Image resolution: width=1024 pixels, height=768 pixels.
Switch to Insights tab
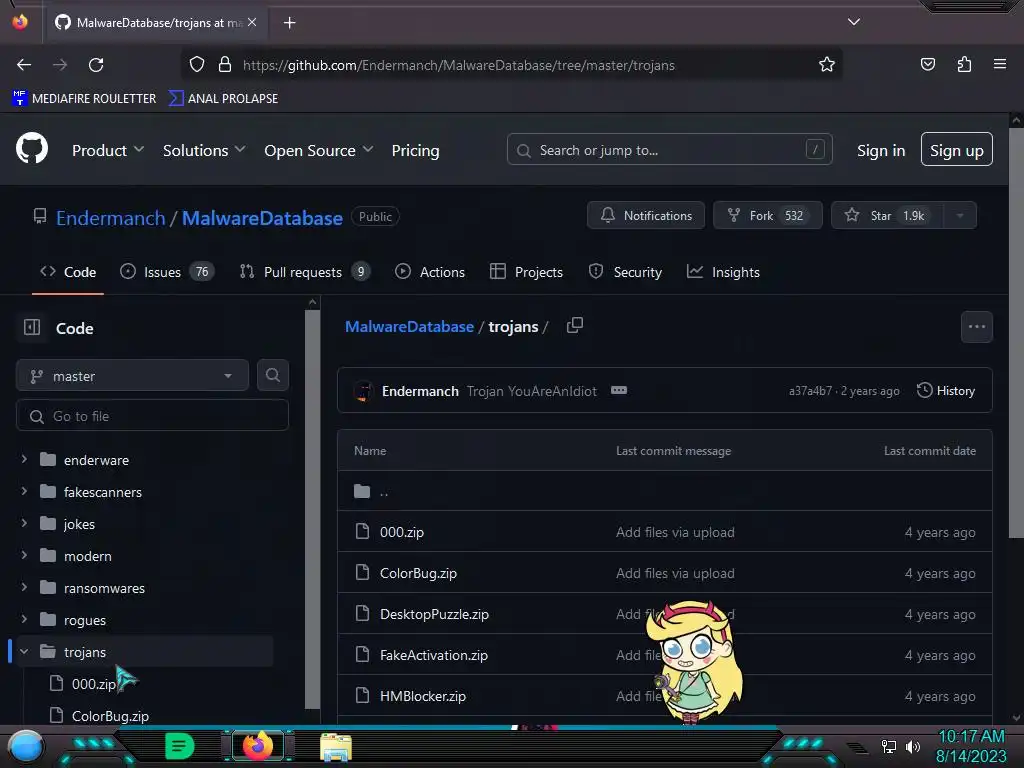coord(723,272)
